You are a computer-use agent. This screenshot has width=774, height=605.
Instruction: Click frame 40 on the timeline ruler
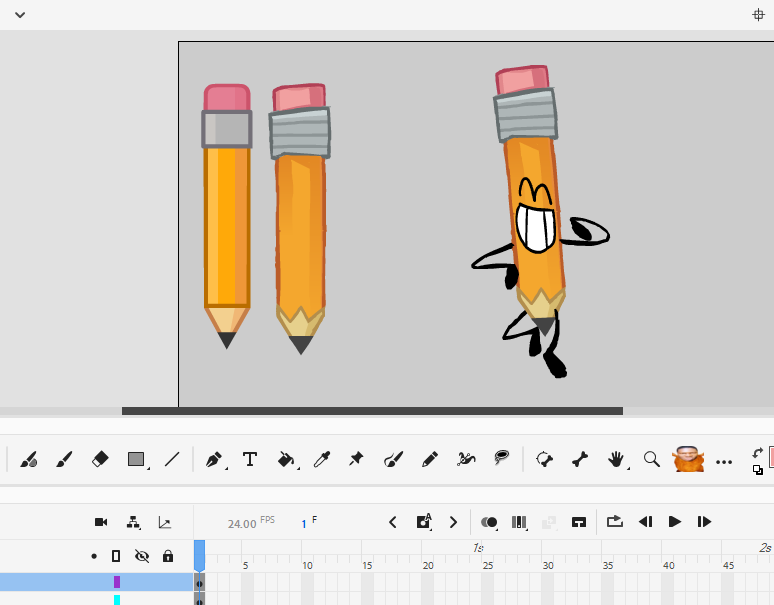(668, 566)
